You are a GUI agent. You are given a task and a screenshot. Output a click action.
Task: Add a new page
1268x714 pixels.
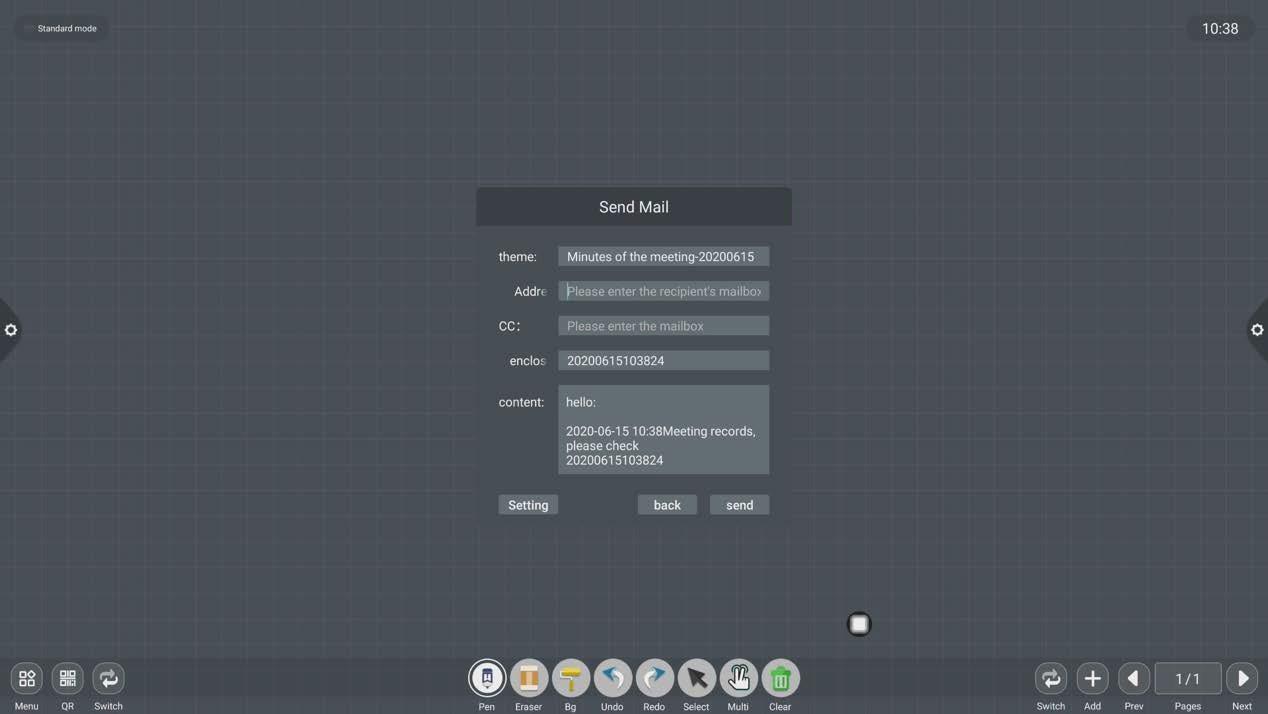1092,678
